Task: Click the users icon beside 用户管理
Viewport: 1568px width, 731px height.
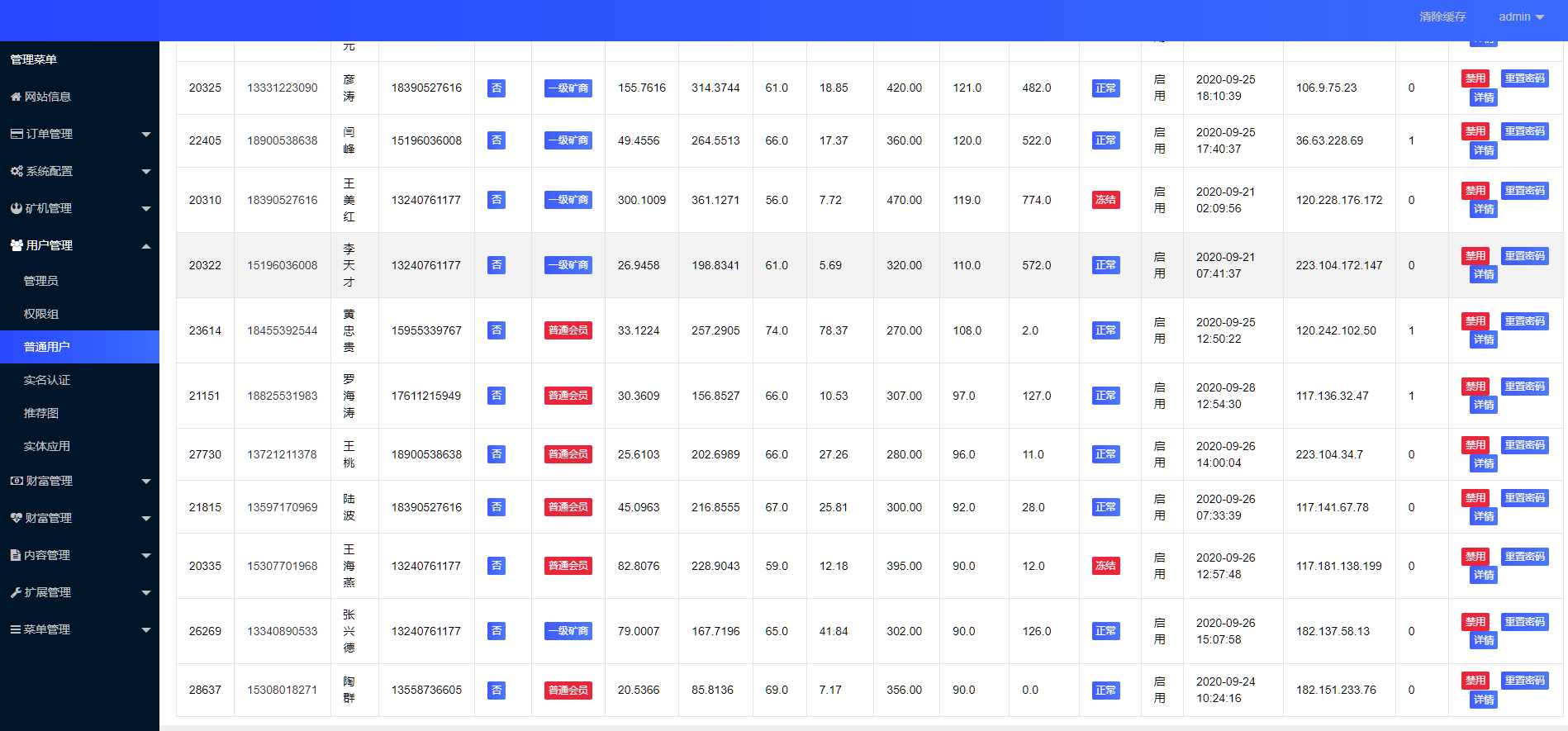Action: [x=17, y=245]
